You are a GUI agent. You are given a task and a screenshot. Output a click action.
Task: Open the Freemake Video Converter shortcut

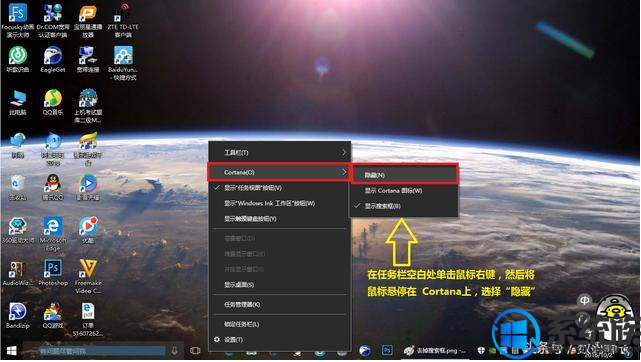[88, 276]
